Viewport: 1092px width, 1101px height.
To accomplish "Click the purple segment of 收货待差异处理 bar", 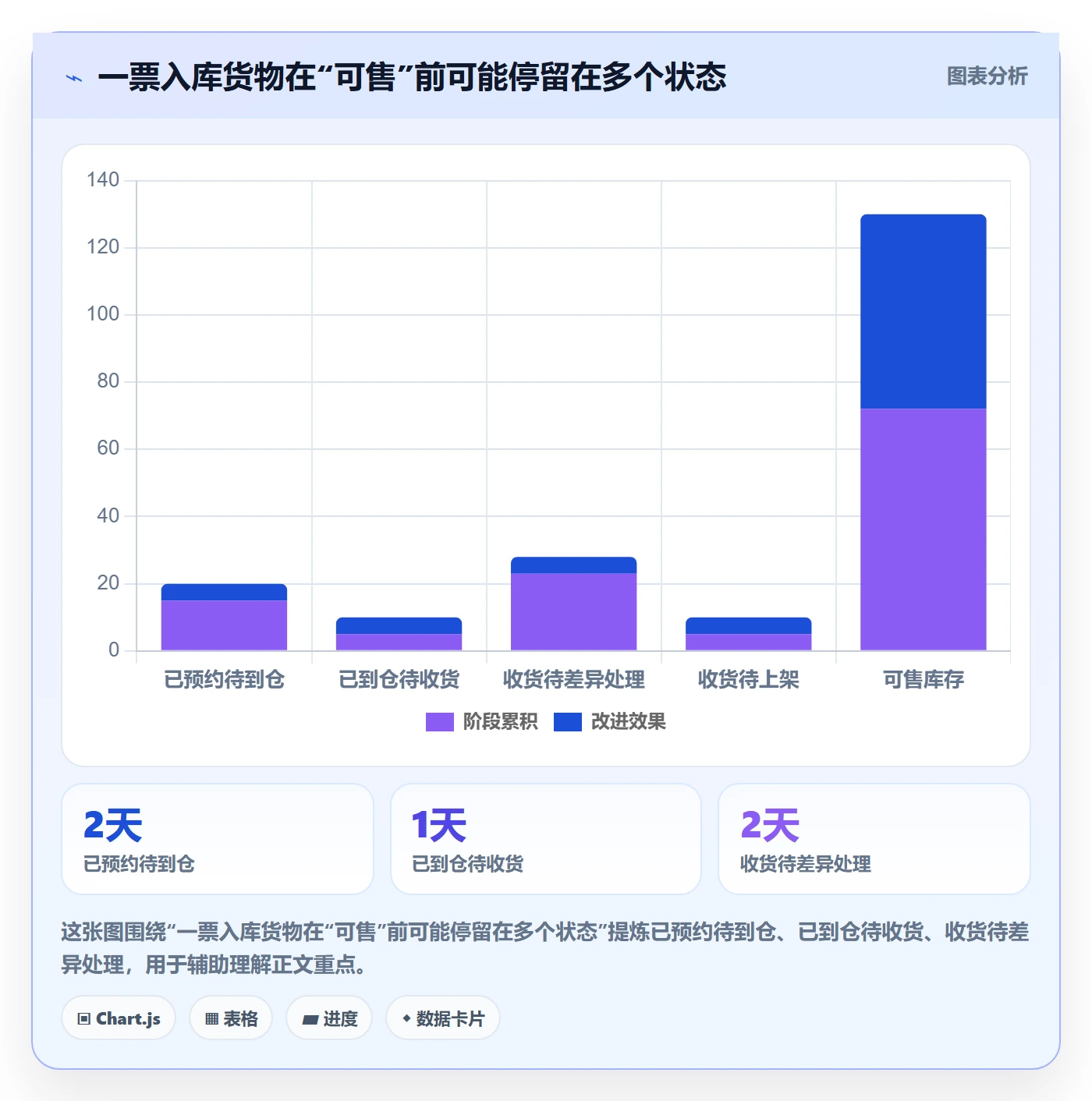I will pos(573,612).
